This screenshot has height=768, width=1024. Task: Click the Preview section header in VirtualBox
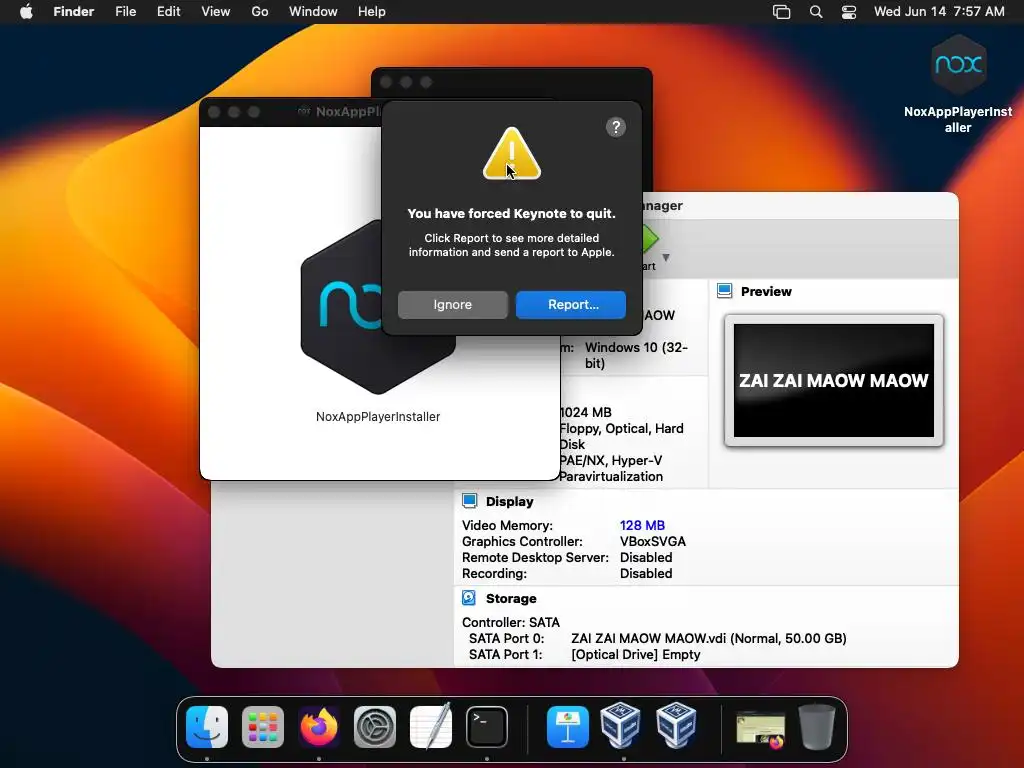click(765, 291)
